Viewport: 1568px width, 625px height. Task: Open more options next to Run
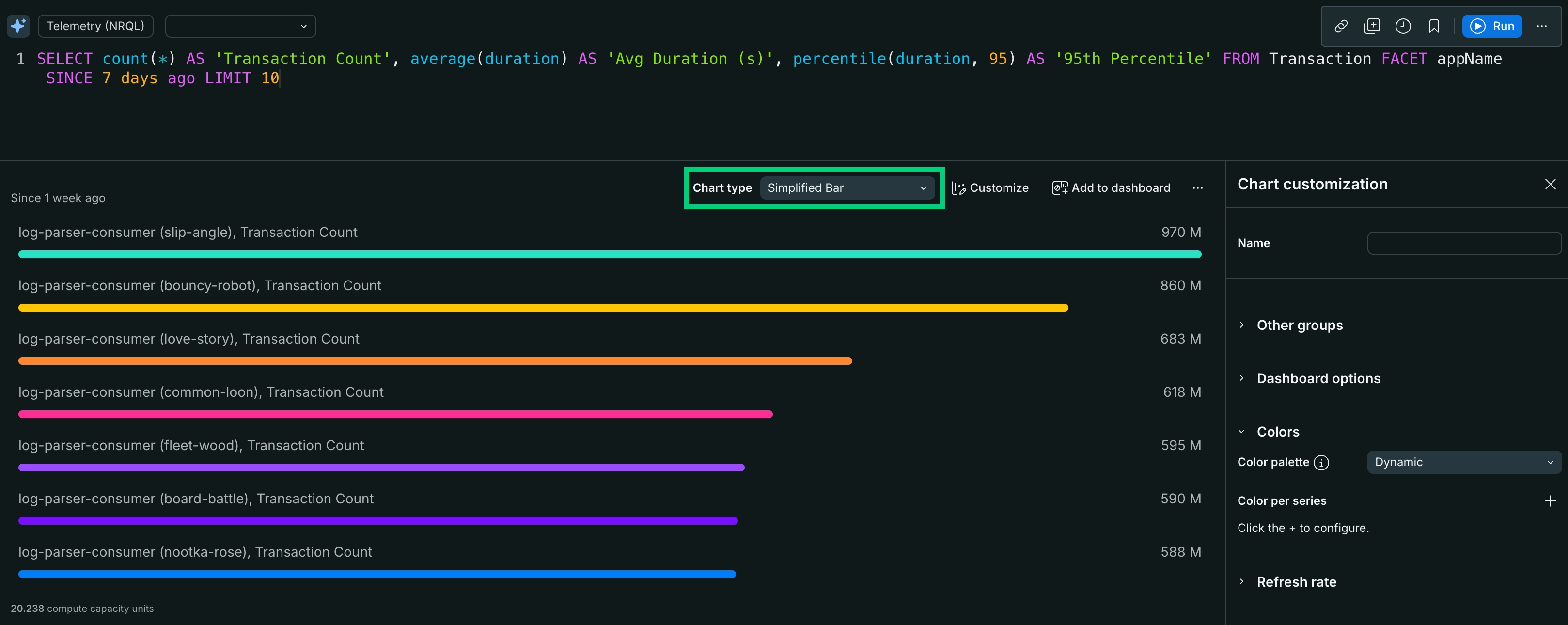pyautogui.click(x=1541, y=26)
